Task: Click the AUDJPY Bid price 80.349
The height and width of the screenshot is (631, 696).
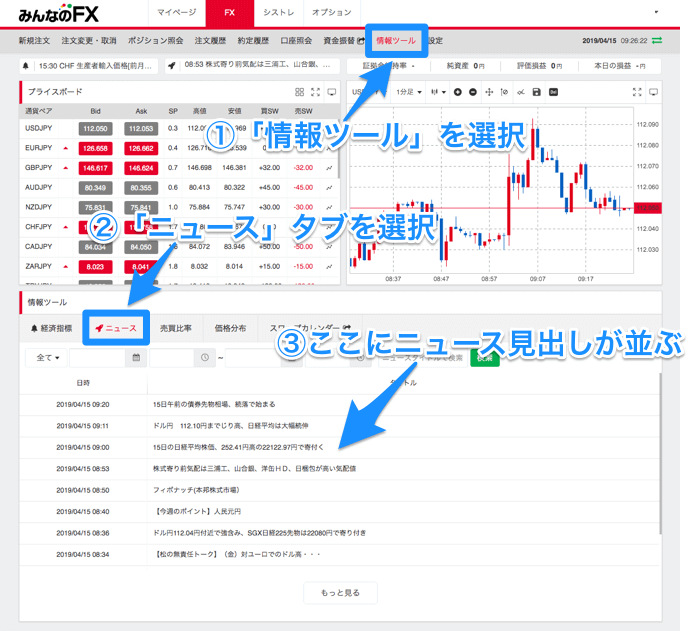Action: (95, 188)
